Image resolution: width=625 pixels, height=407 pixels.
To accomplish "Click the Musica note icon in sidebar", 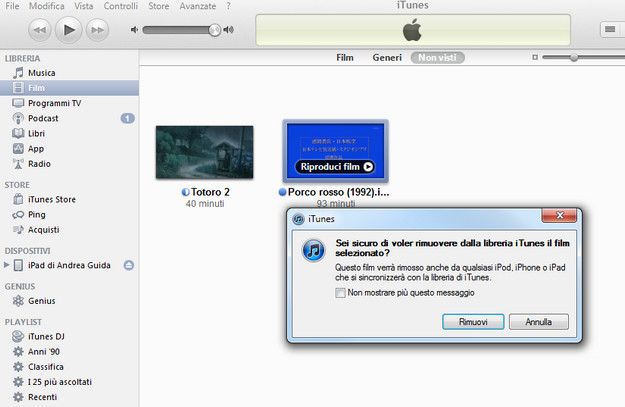I will point(18,73).
